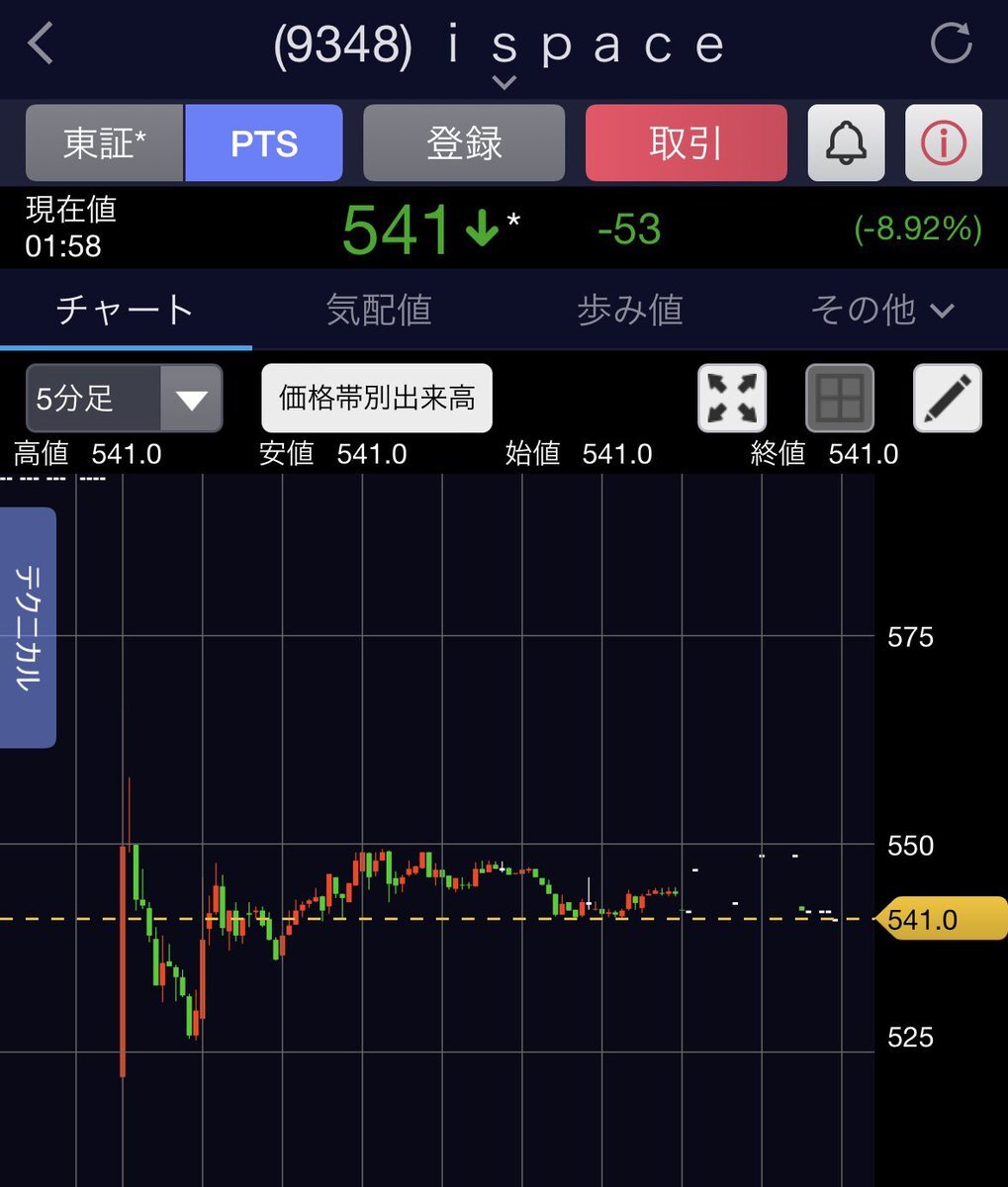Switch to チャート tab
The width and height of the screenshot is (1008, 1187).
click(126, 310)
